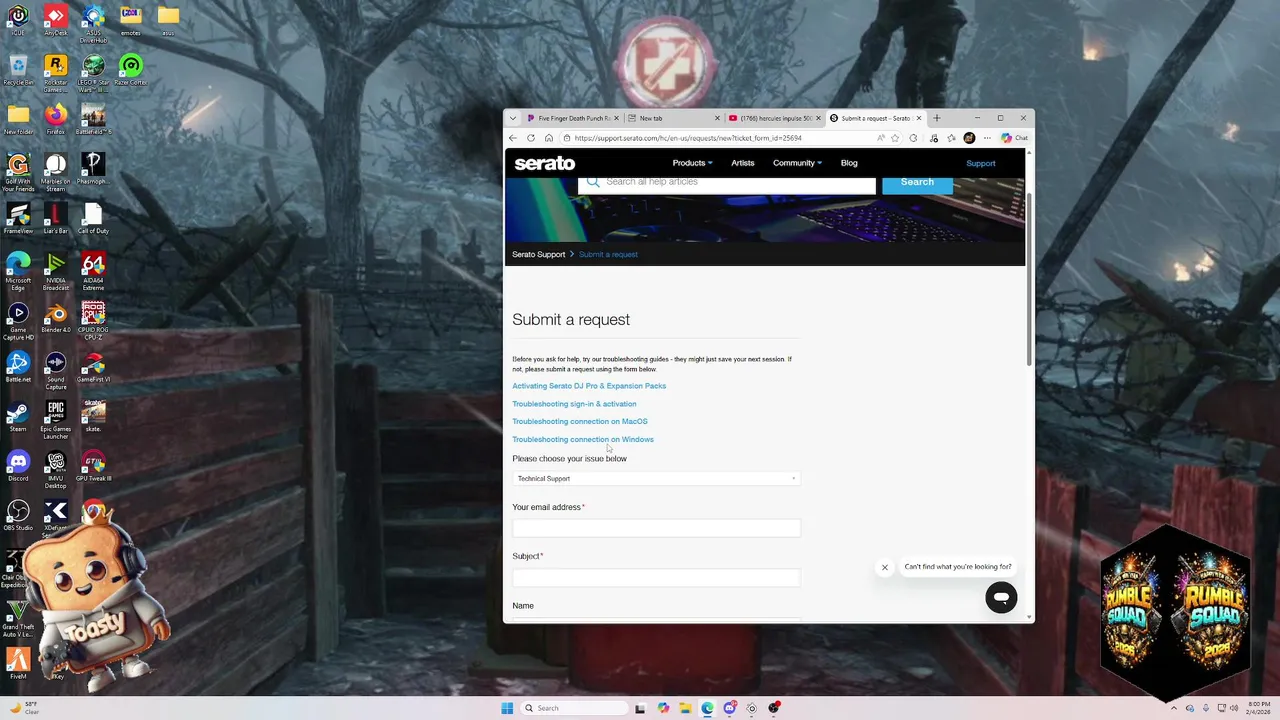
Task: Select the FiveM desktop icon
Action: [x=18, y=662]
